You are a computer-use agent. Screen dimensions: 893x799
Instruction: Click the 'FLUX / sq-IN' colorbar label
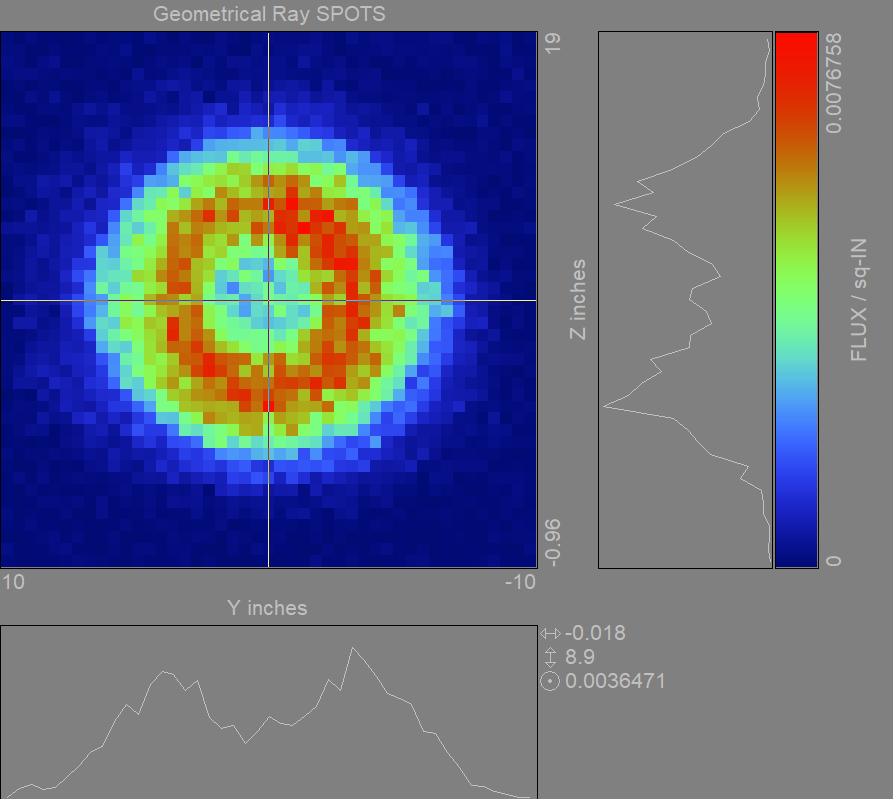(858, 300)
